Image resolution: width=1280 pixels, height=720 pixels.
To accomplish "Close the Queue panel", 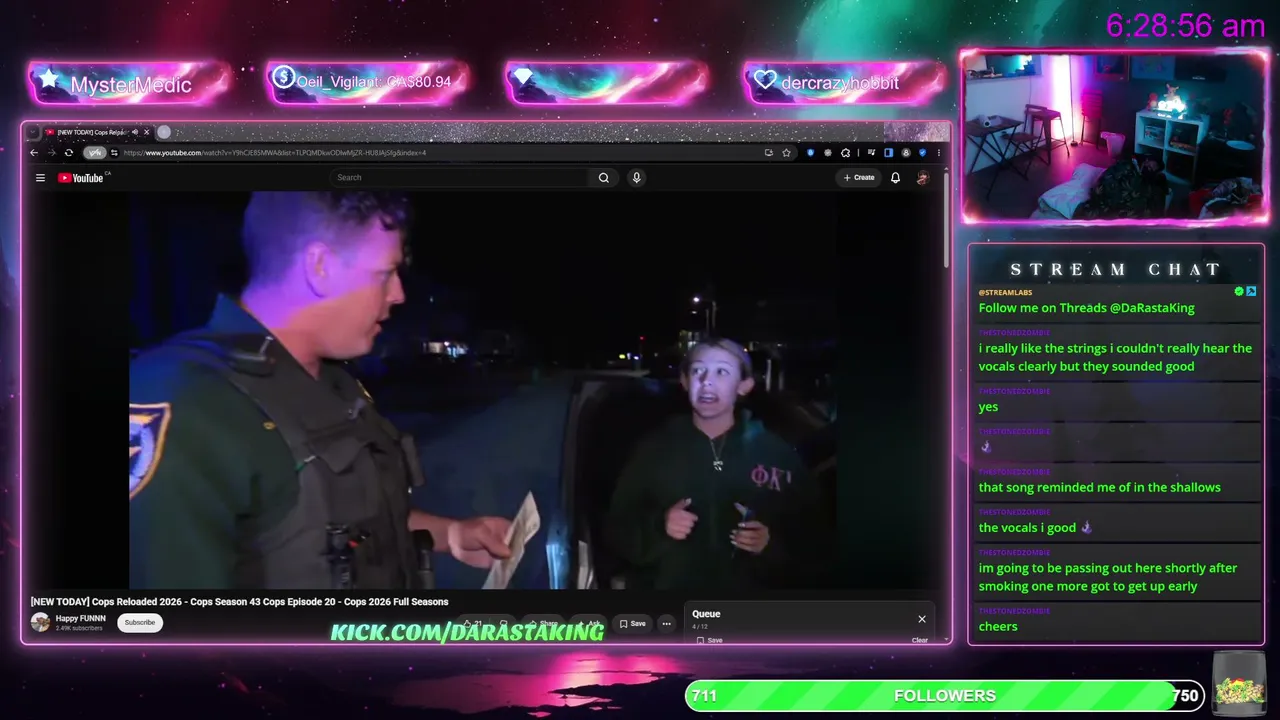I will (x=922, y=619).
